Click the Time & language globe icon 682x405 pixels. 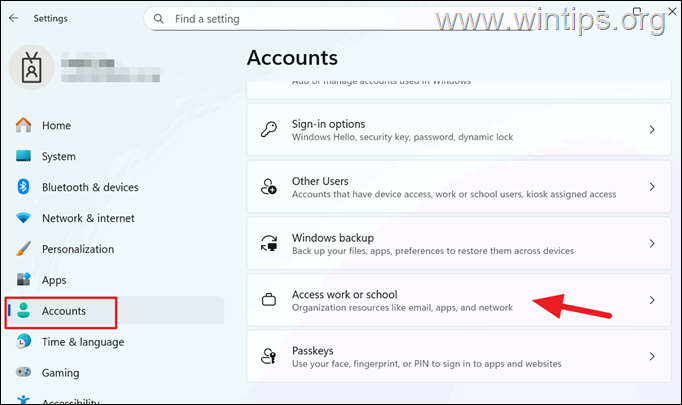point(23,341)
